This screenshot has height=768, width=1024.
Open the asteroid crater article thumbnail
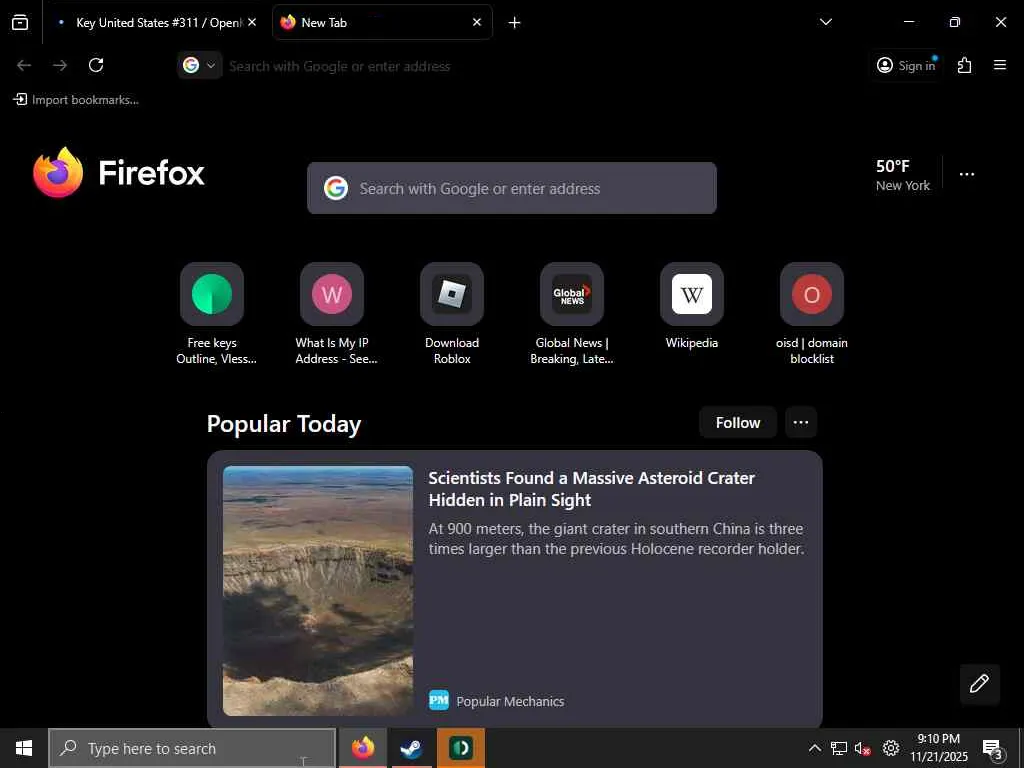coord(318,590)
